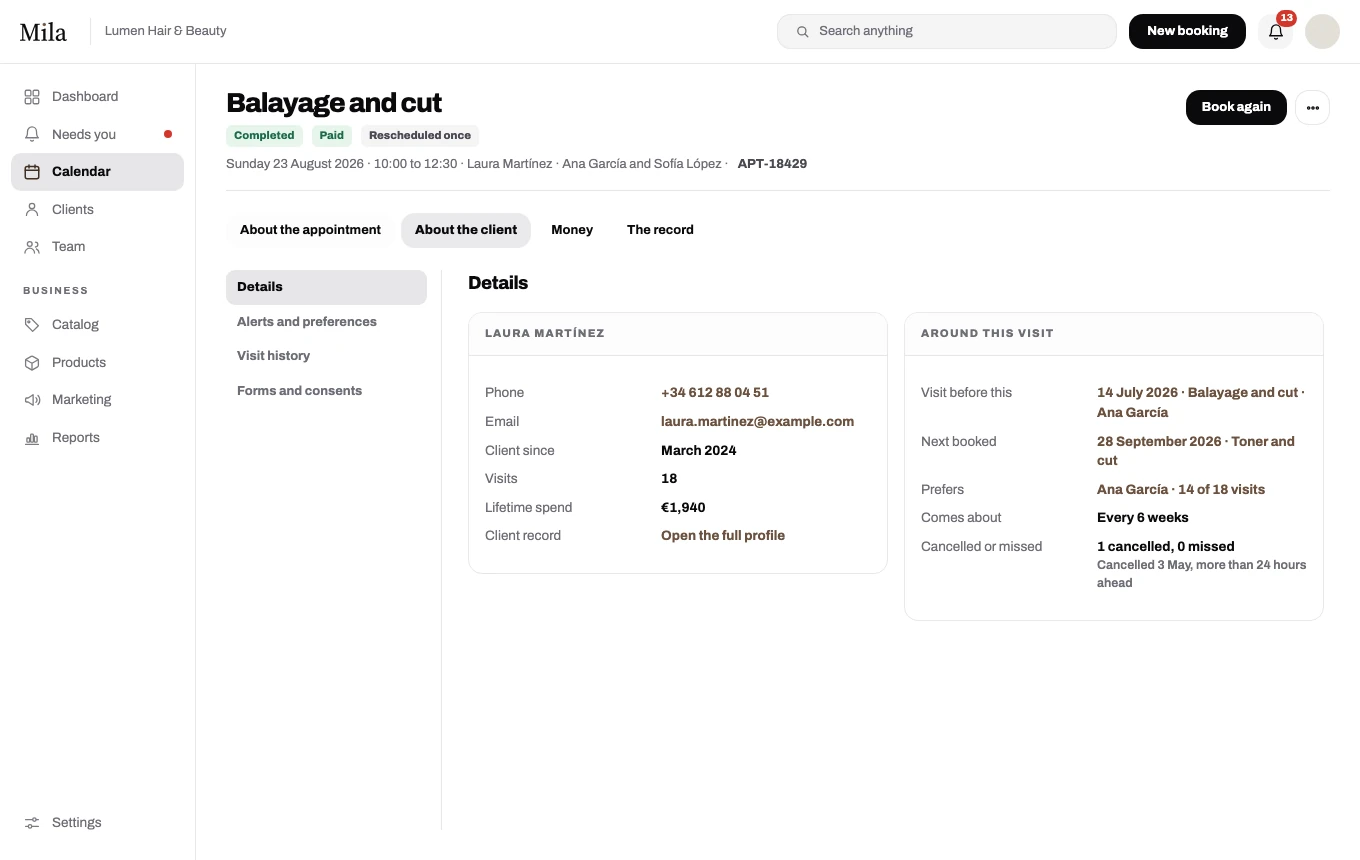The image size is (1360, 860).
Task: Click the Paid status badge
Action: click(x=332, y=135)
